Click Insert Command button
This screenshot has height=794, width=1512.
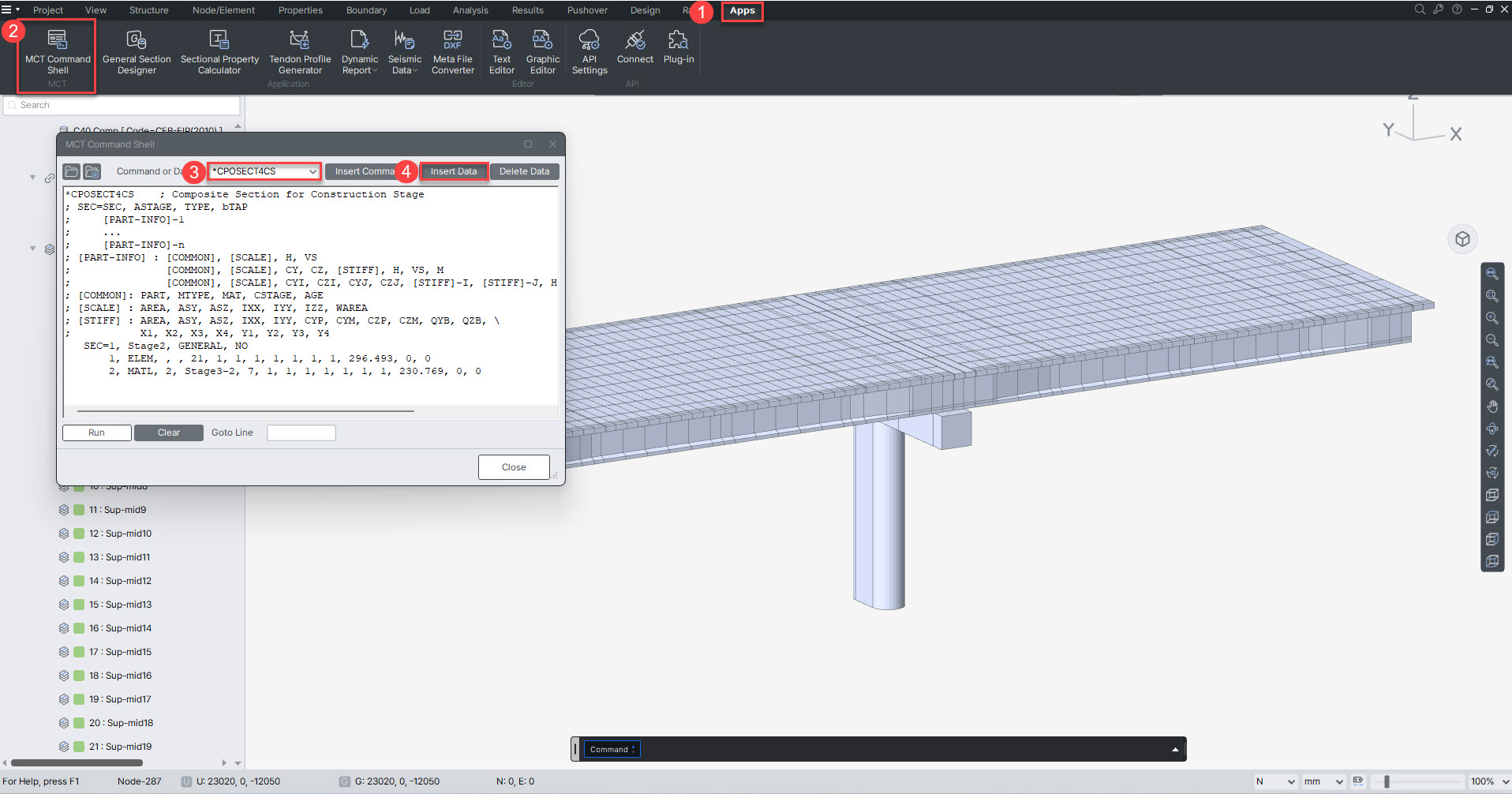point(364,171)
